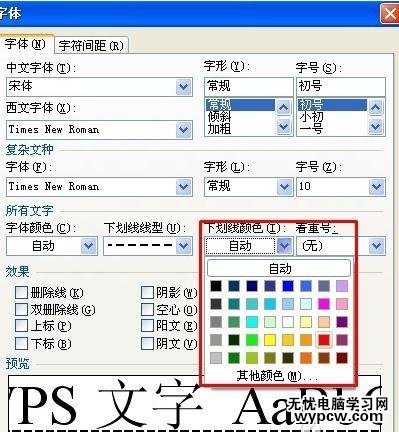
Task: Open the 着重号 dropdown showing (无)
Action: [x=376, y=246]
